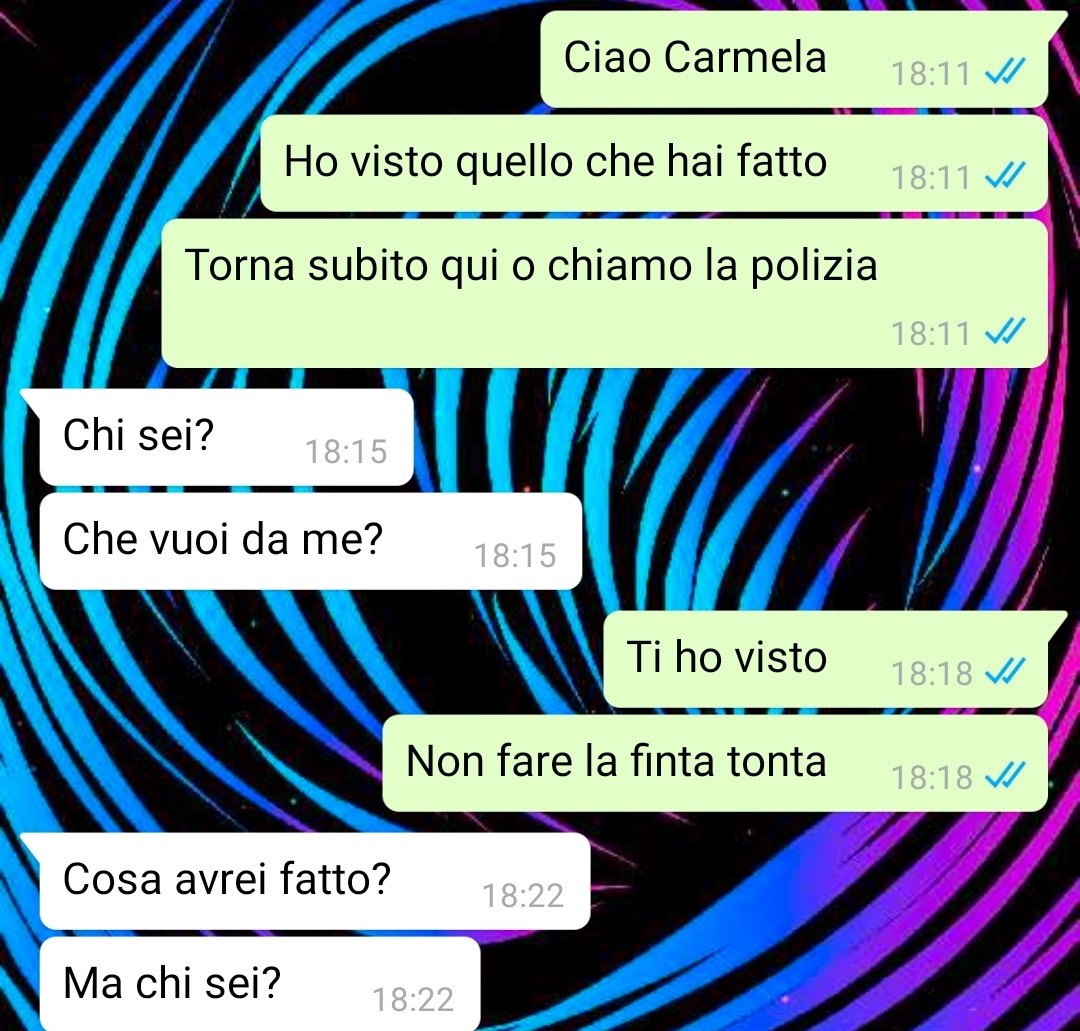The width and height of the screenshot is (1080, 1031).
Task: Tap the blue checkmarks beside 'Ti ho visto'
Action: click(1006, 671)
